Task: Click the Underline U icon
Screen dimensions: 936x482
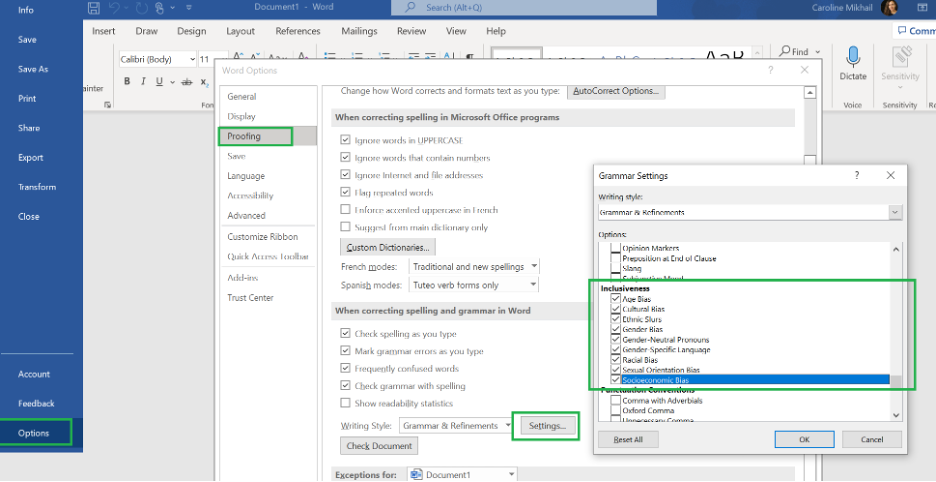Action: [159, 82]
